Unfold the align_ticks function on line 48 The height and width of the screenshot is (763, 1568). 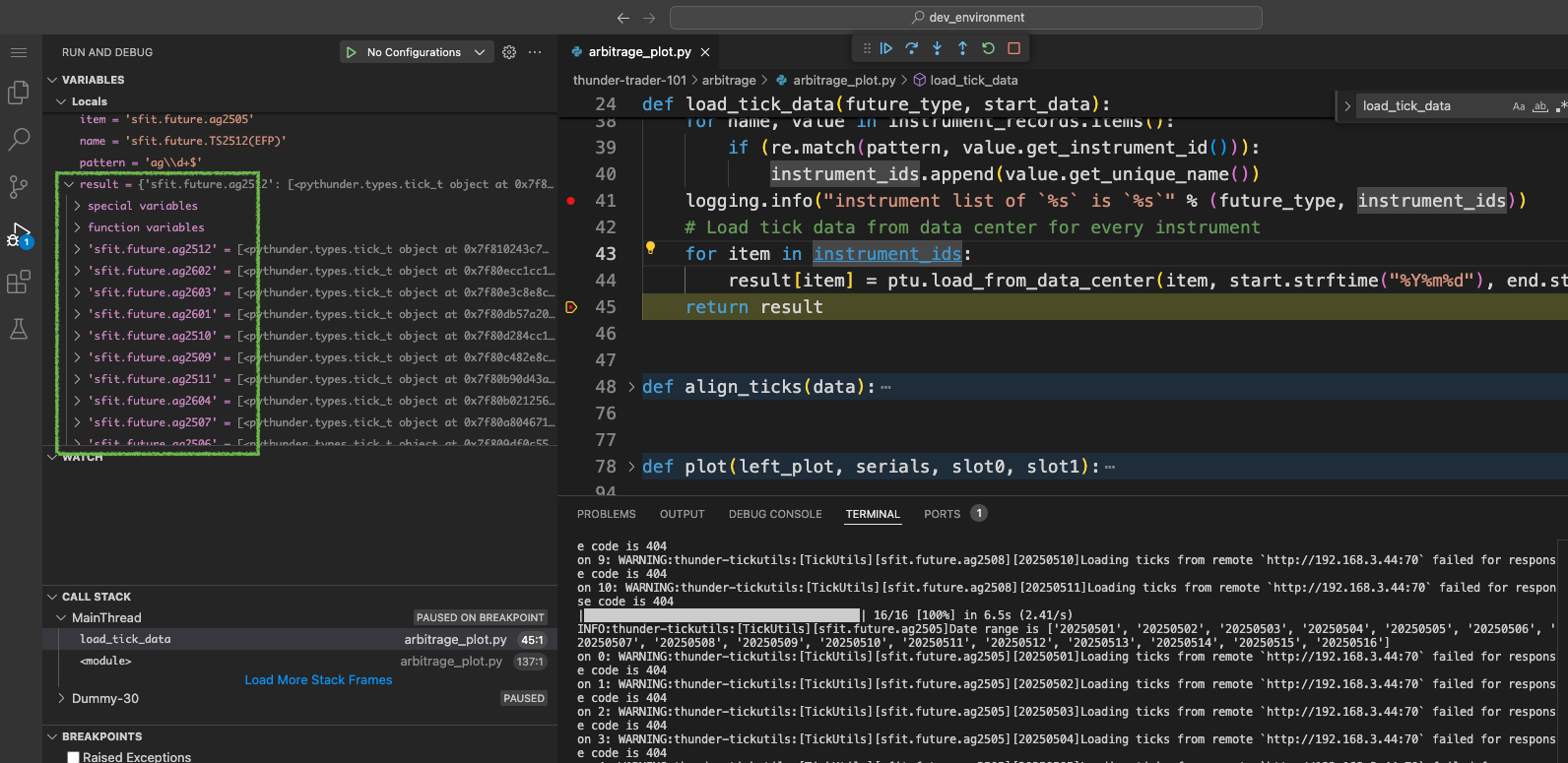(x=631, y=387)
